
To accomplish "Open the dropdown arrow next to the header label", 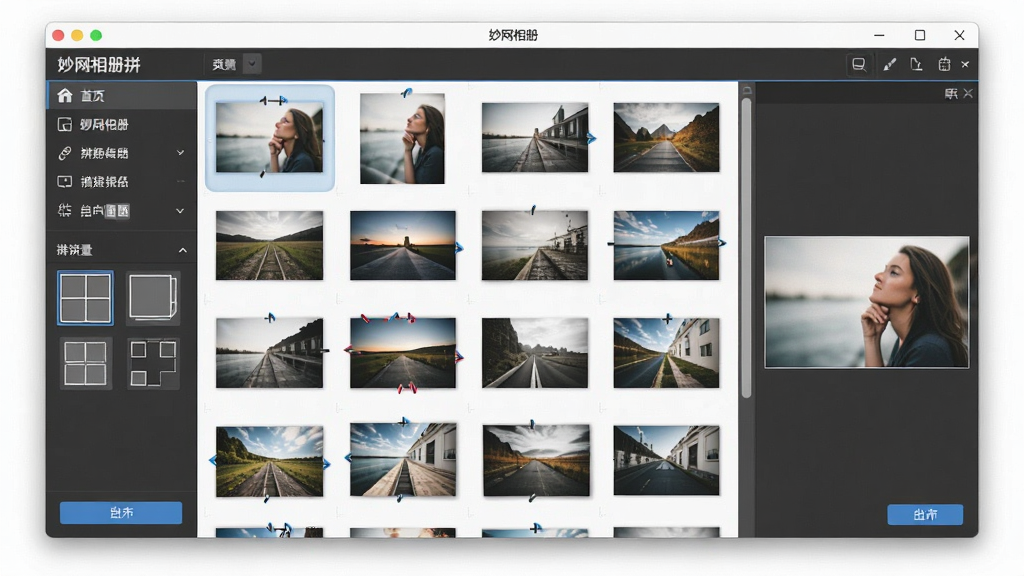I will pos(251,64).
